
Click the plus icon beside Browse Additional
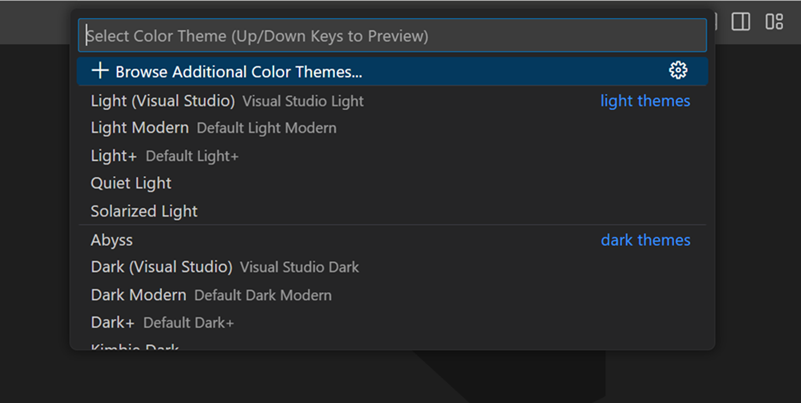pyautogui.click(x=100, y=71)
